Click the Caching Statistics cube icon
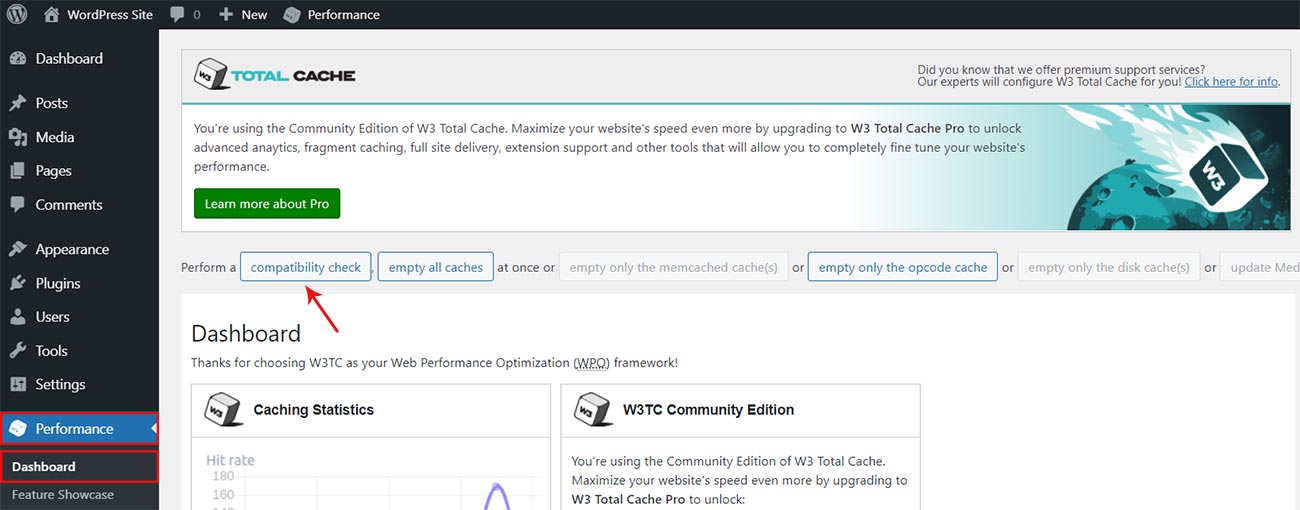This screenshot has height=510, width=1300. [x=224, y=410]
